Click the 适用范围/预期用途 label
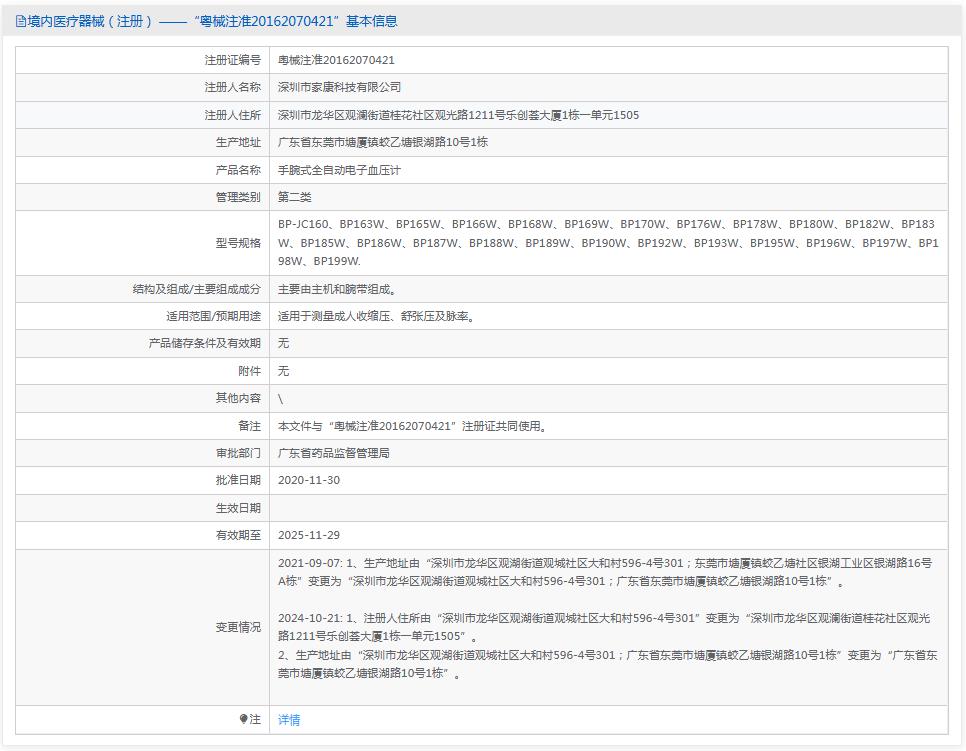The image size is (966, 751). pyautogui.click(x=213, y=316)
